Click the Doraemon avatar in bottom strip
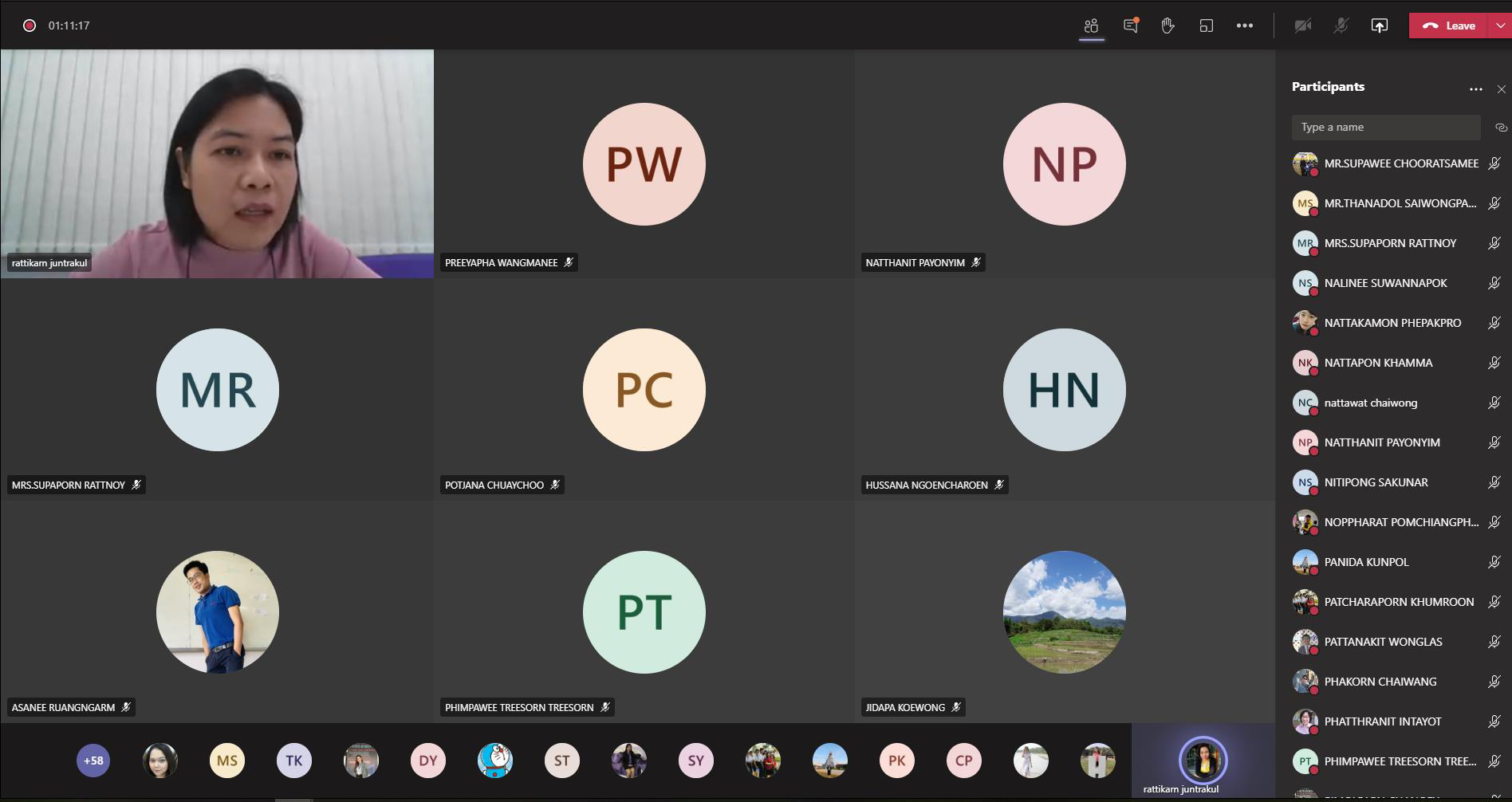The height and width of the screenshot is (802, 1512). [495, 761]
